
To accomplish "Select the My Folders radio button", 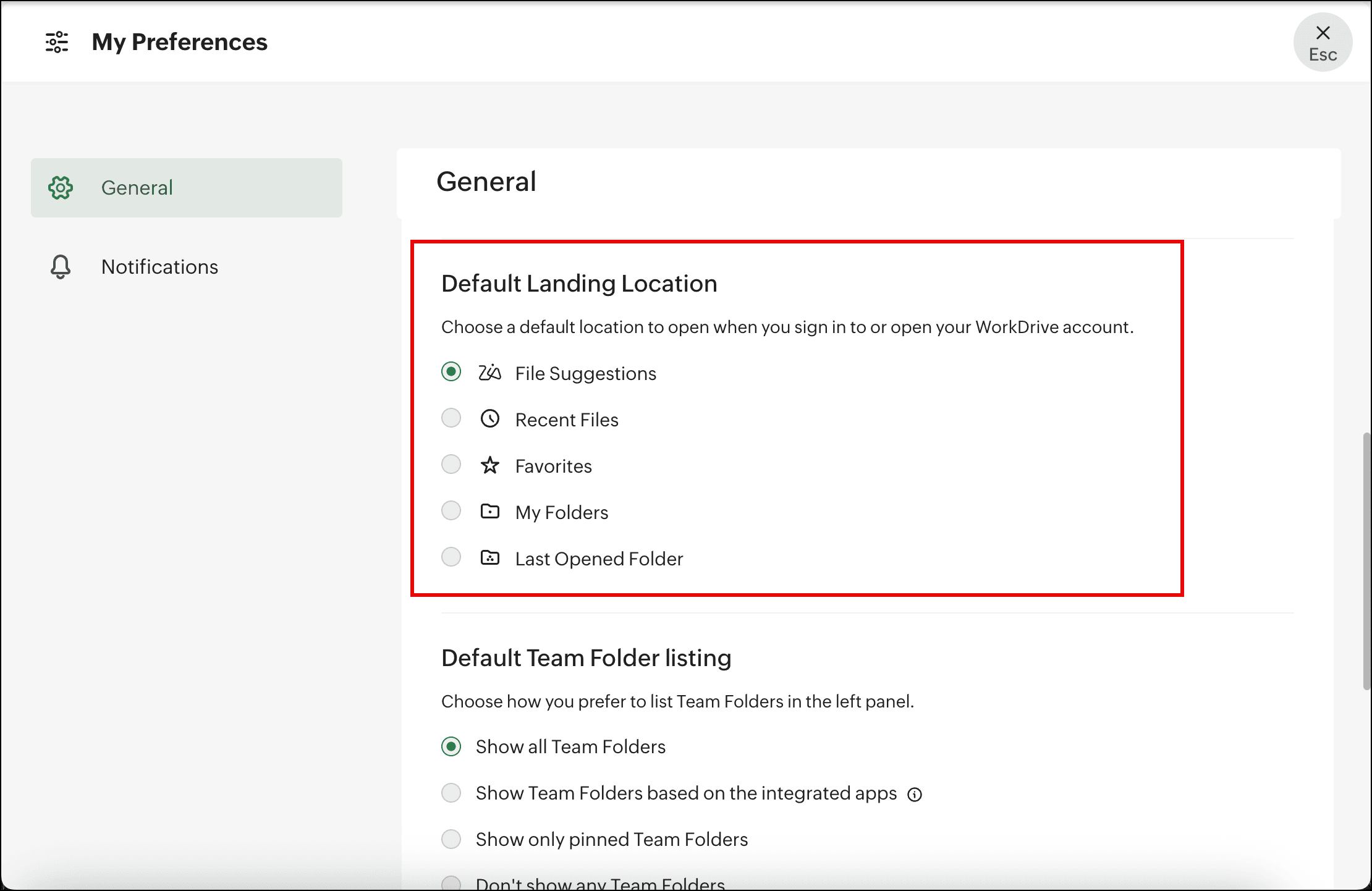I will click(x=451, y=511).
